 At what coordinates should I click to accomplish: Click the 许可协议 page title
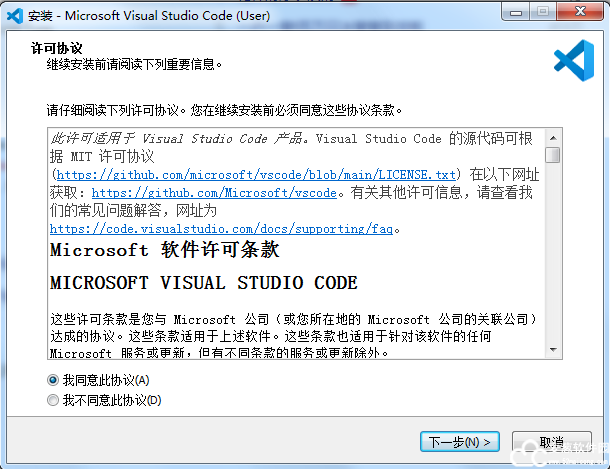pyautogui.click(x=57, y=48)
